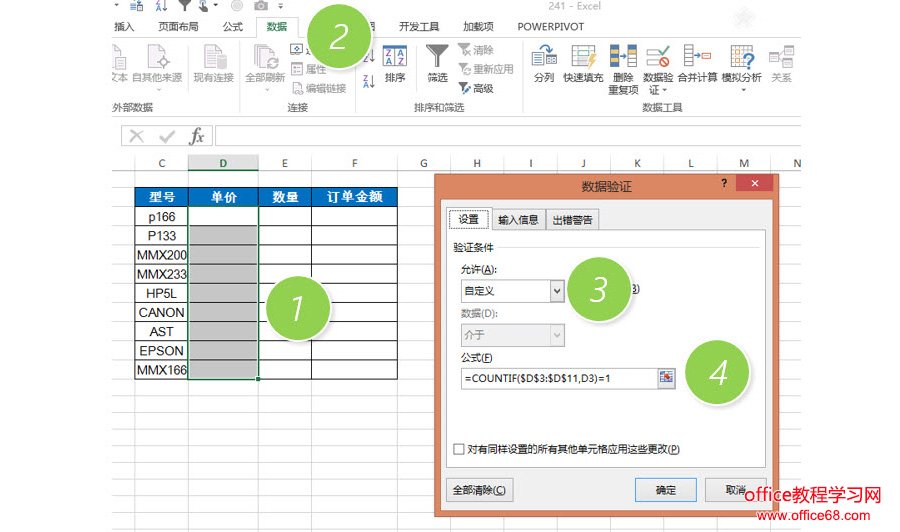
Task: Select the cell containing EPSON
Action: 161,351
